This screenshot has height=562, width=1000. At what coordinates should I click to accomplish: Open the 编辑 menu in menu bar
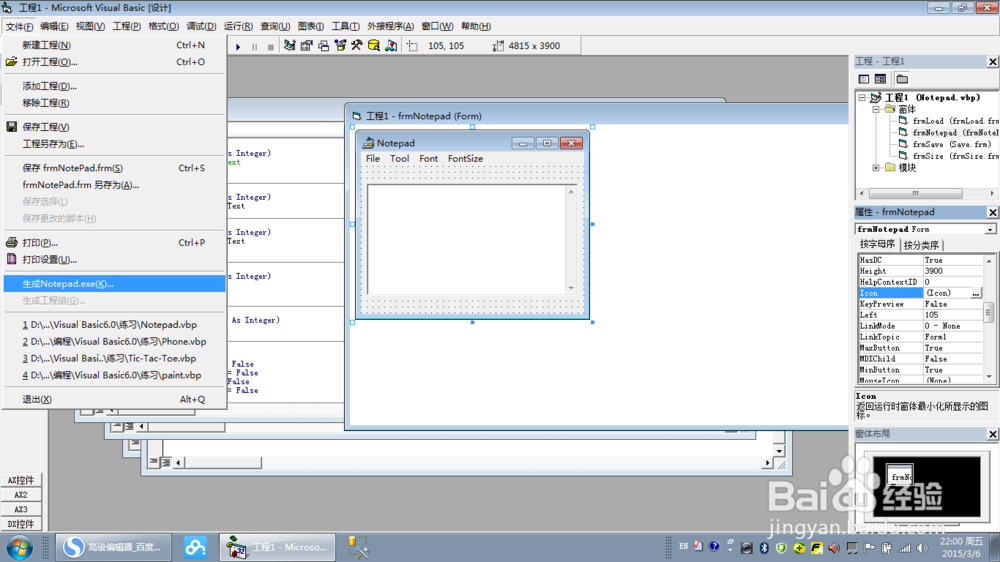click(54, 26)
